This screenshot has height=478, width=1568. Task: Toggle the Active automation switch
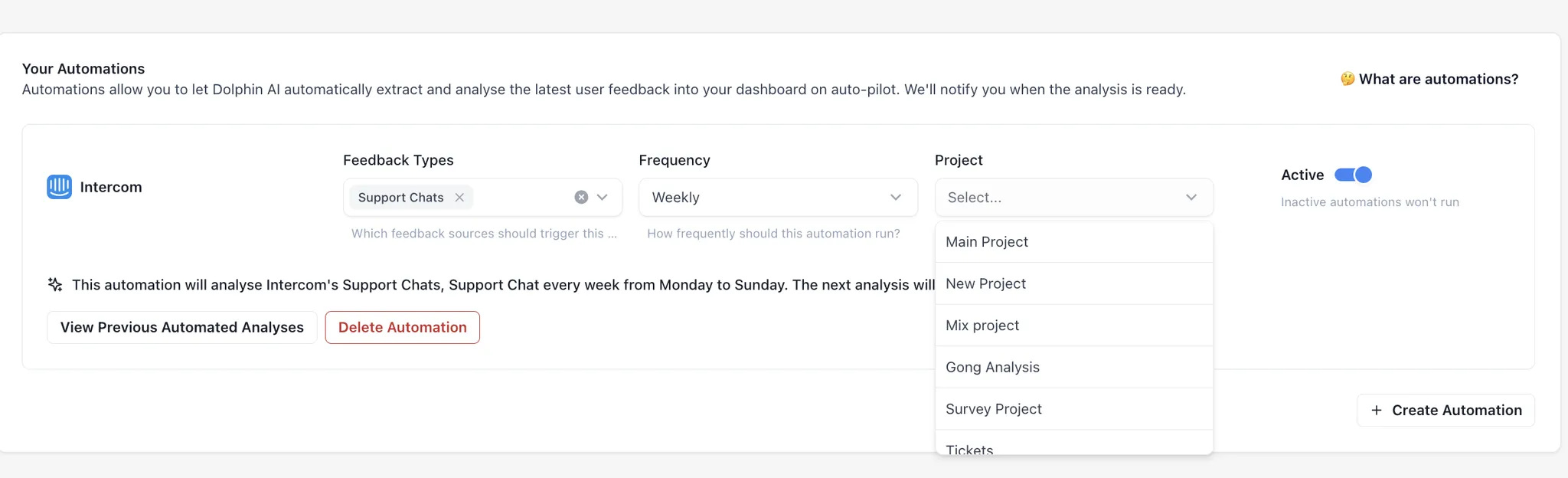1353,175
